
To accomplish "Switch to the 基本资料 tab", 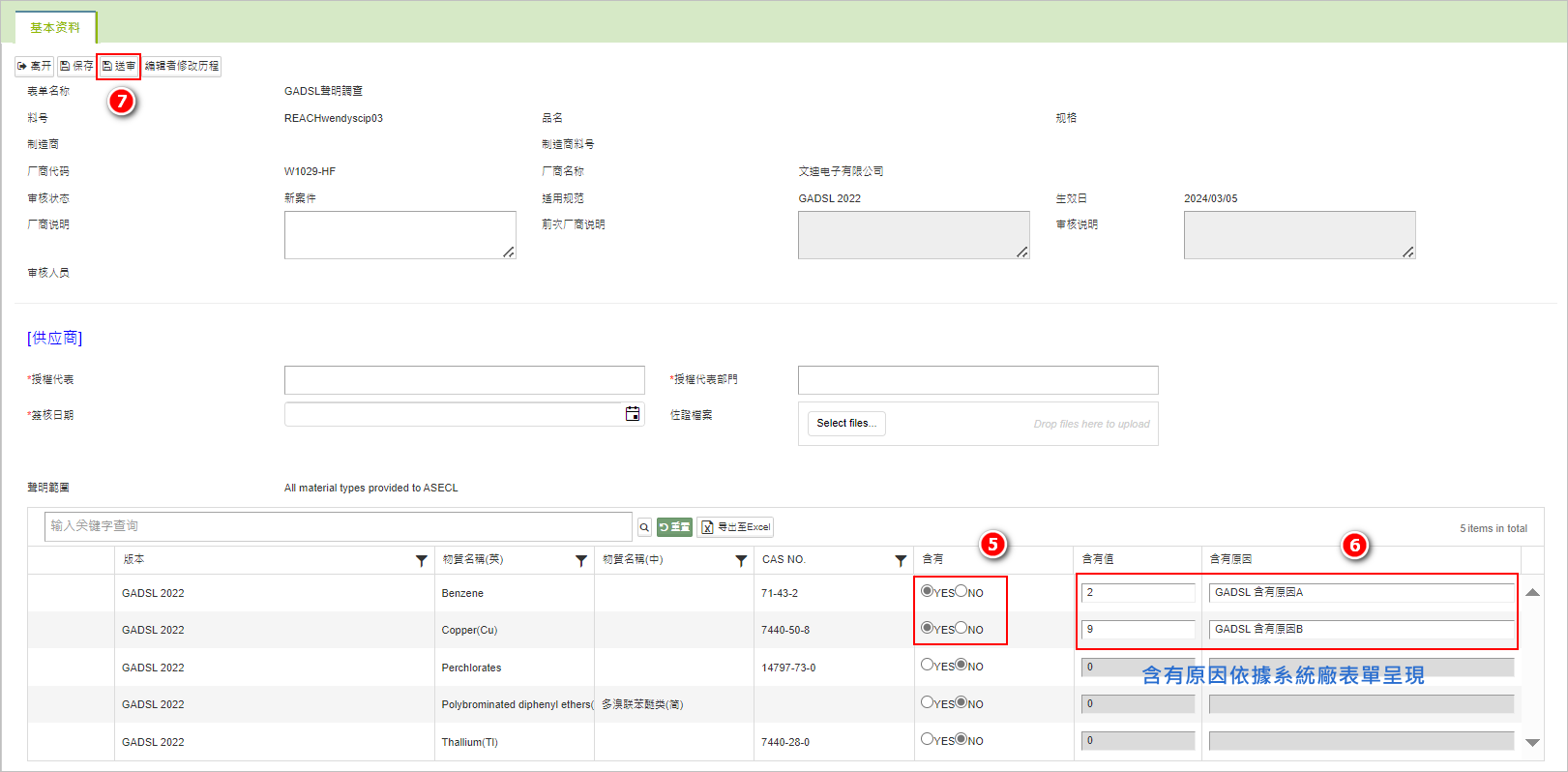I will pyautogui.click(x=55, y=27).
